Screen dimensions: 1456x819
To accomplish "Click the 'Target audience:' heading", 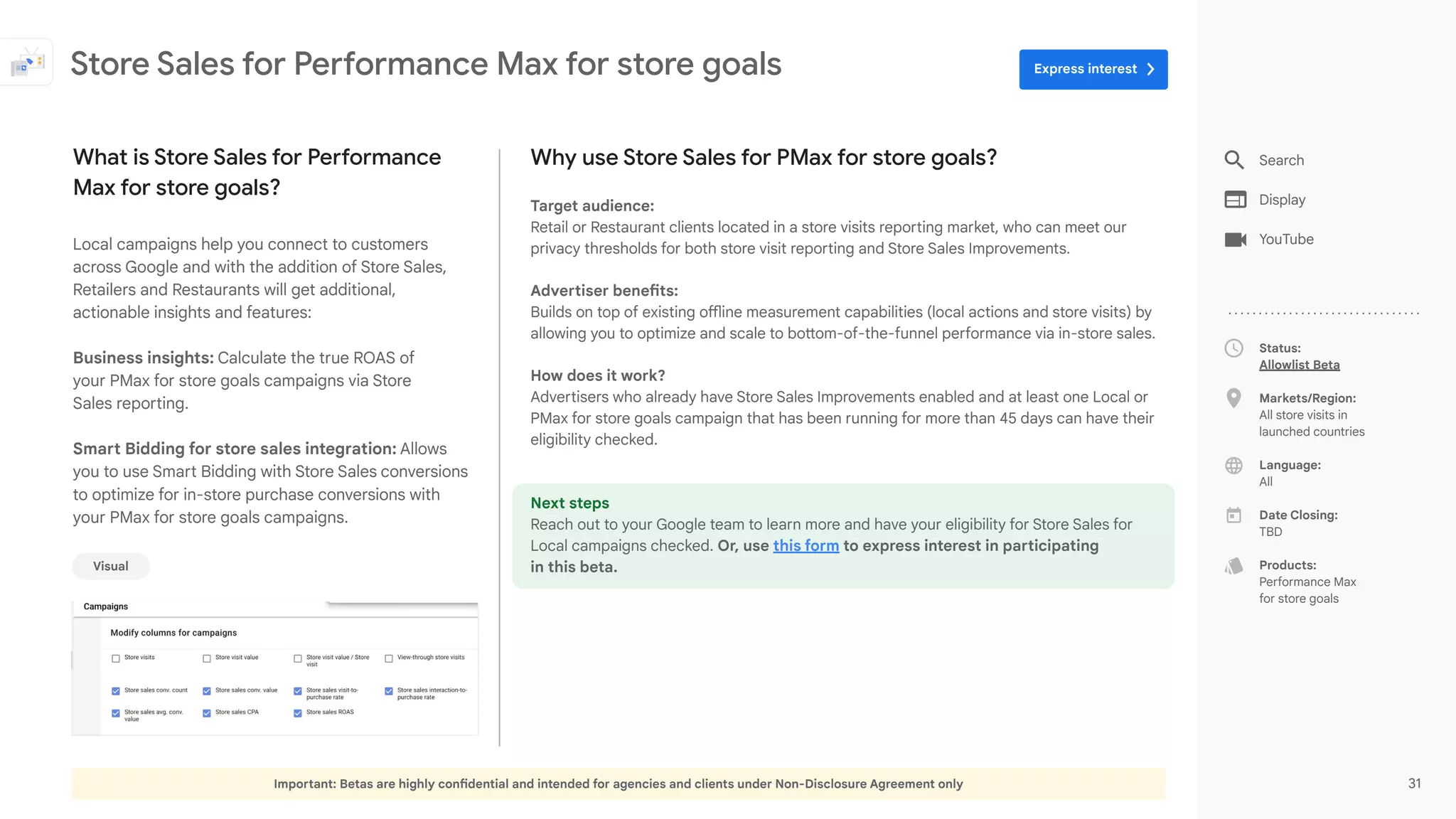I will [592, 205].
